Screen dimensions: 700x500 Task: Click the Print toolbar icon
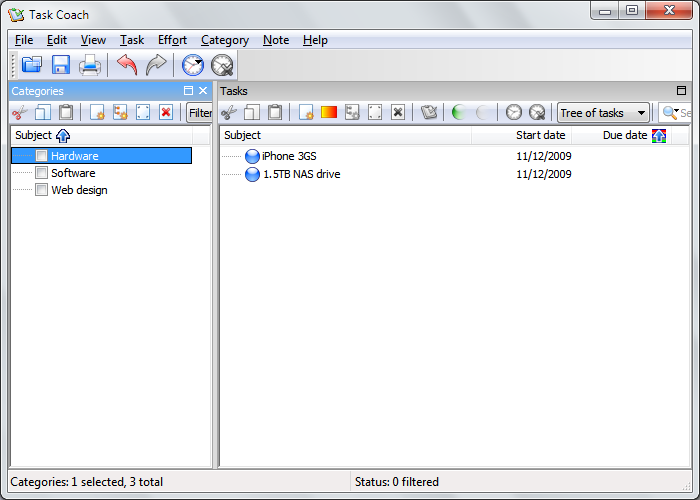(x=90, y=65)
